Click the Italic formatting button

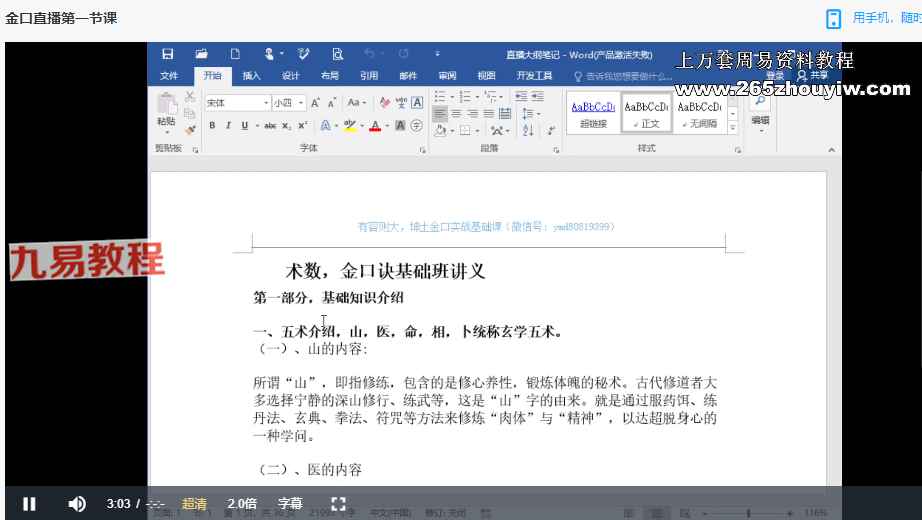click(x=228, y=126)
